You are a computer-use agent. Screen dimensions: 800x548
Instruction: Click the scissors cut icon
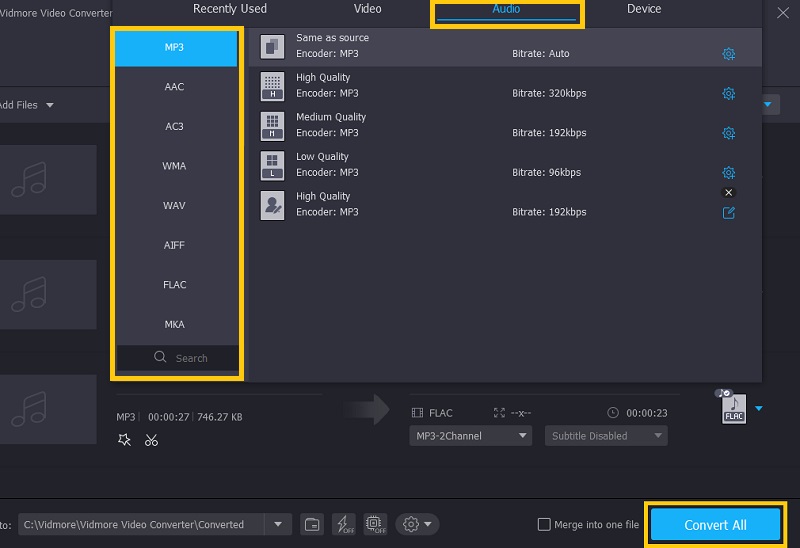pos(151,440)
